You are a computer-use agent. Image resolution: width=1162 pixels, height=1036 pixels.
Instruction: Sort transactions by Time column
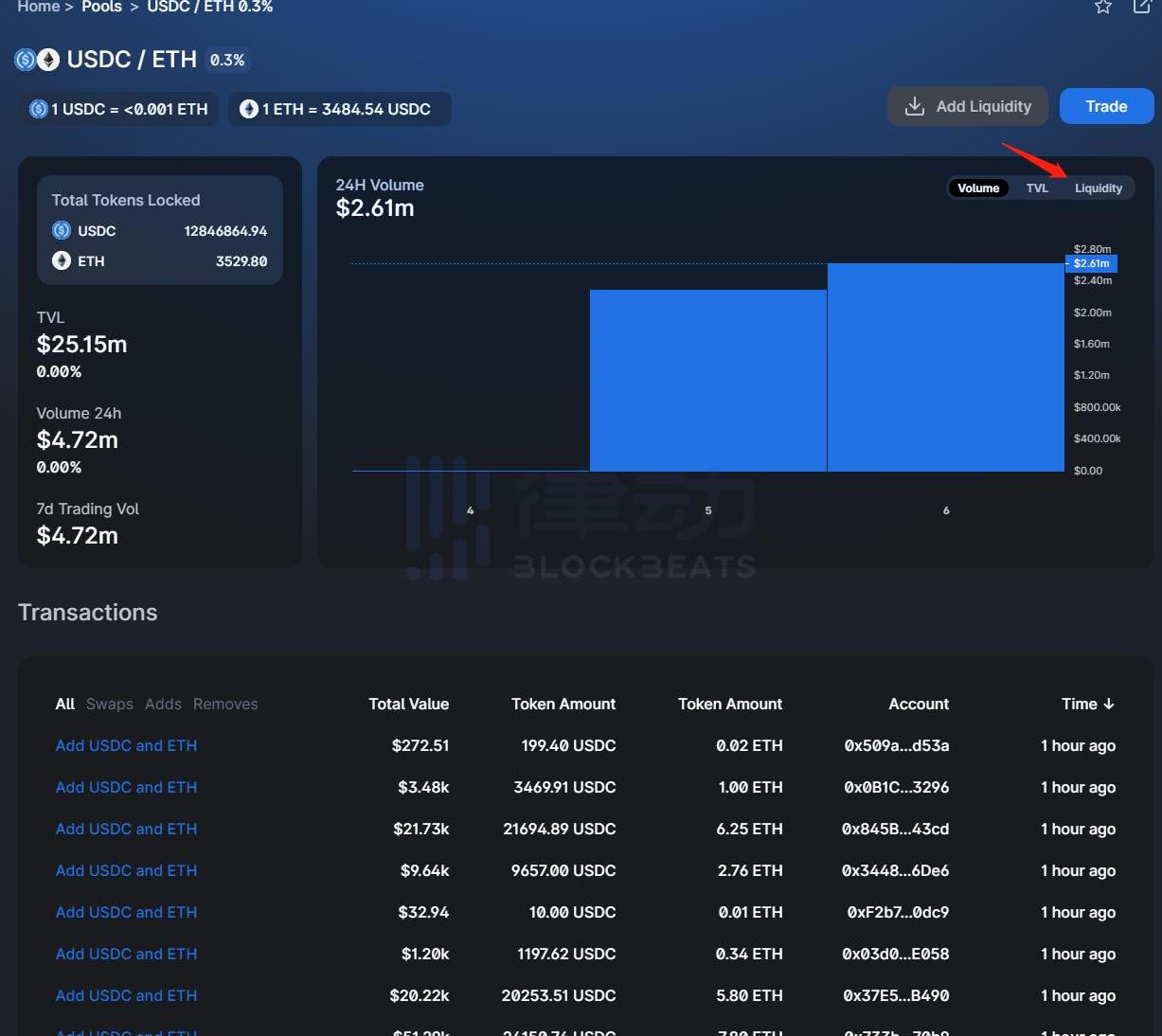1087,704
